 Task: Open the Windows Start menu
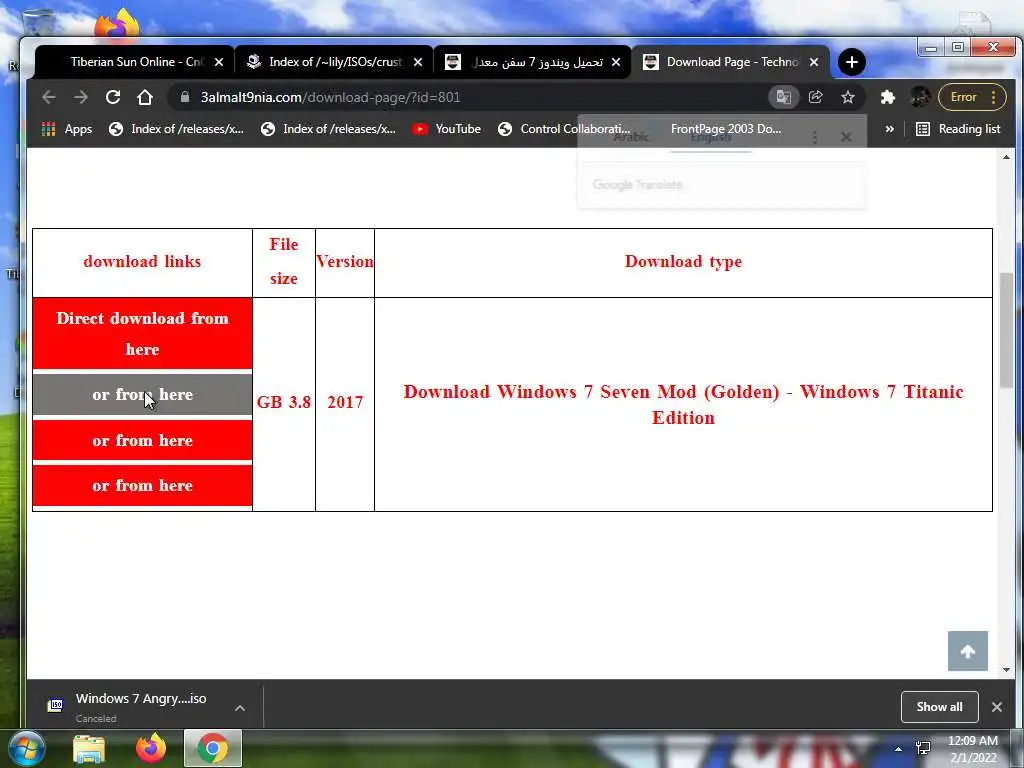coord(26,748)
